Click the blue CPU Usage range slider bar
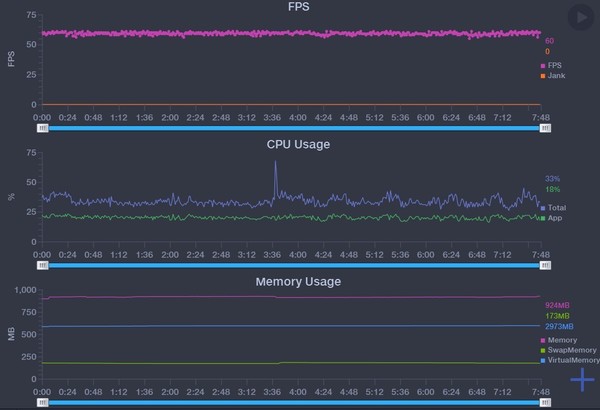This screenshot has width=600, height=410. click(x=294, y=265)
